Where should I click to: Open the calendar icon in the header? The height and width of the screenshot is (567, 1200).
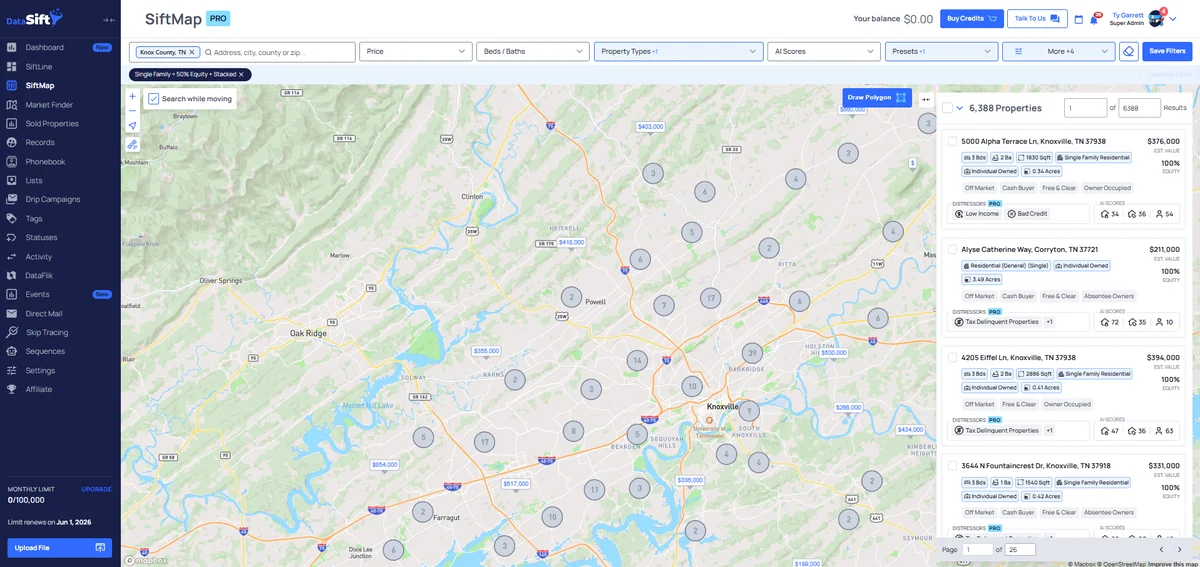coord(1079,19)
